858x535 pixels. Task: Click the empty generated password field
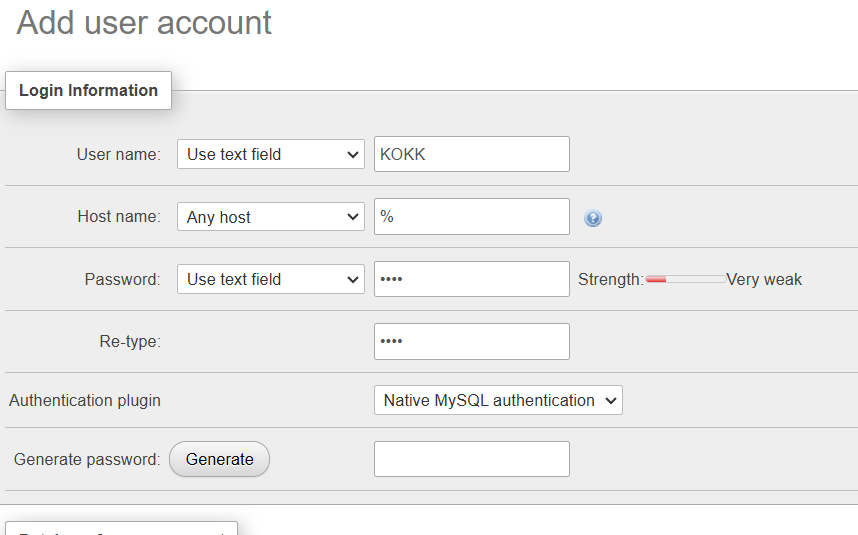pos(471,459)
